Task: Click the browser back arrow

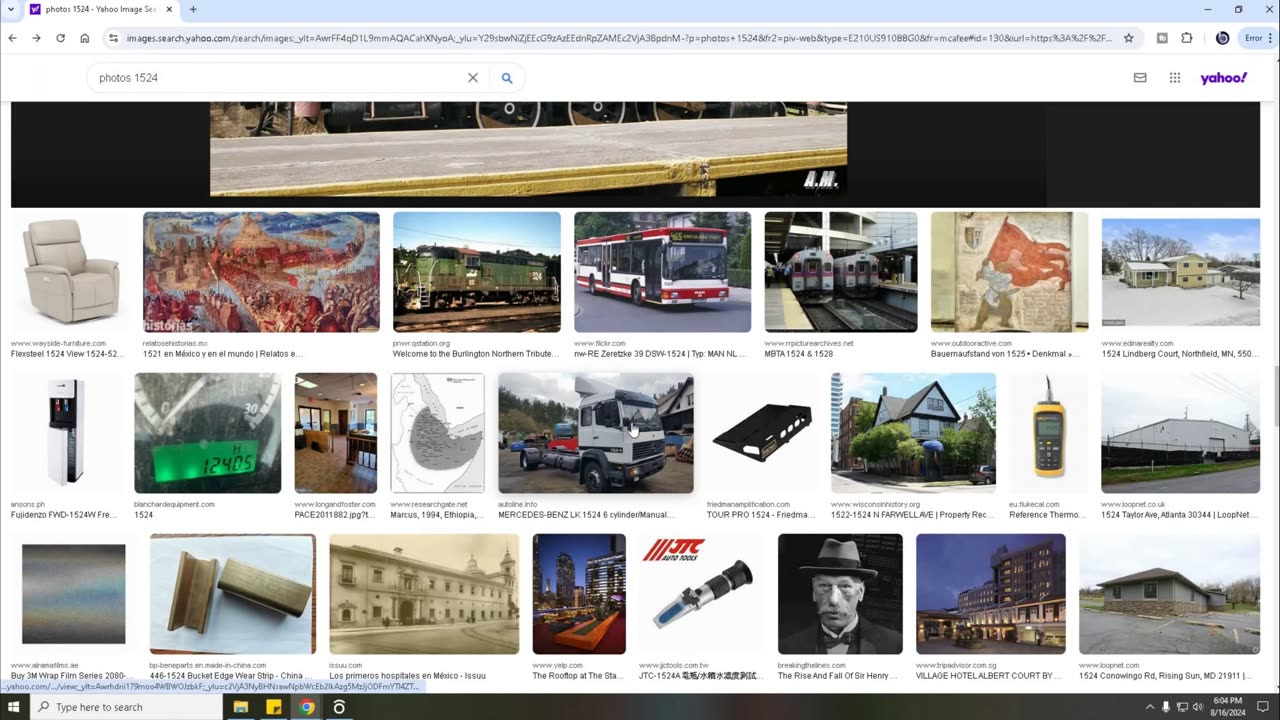Action: click(12, 38)
